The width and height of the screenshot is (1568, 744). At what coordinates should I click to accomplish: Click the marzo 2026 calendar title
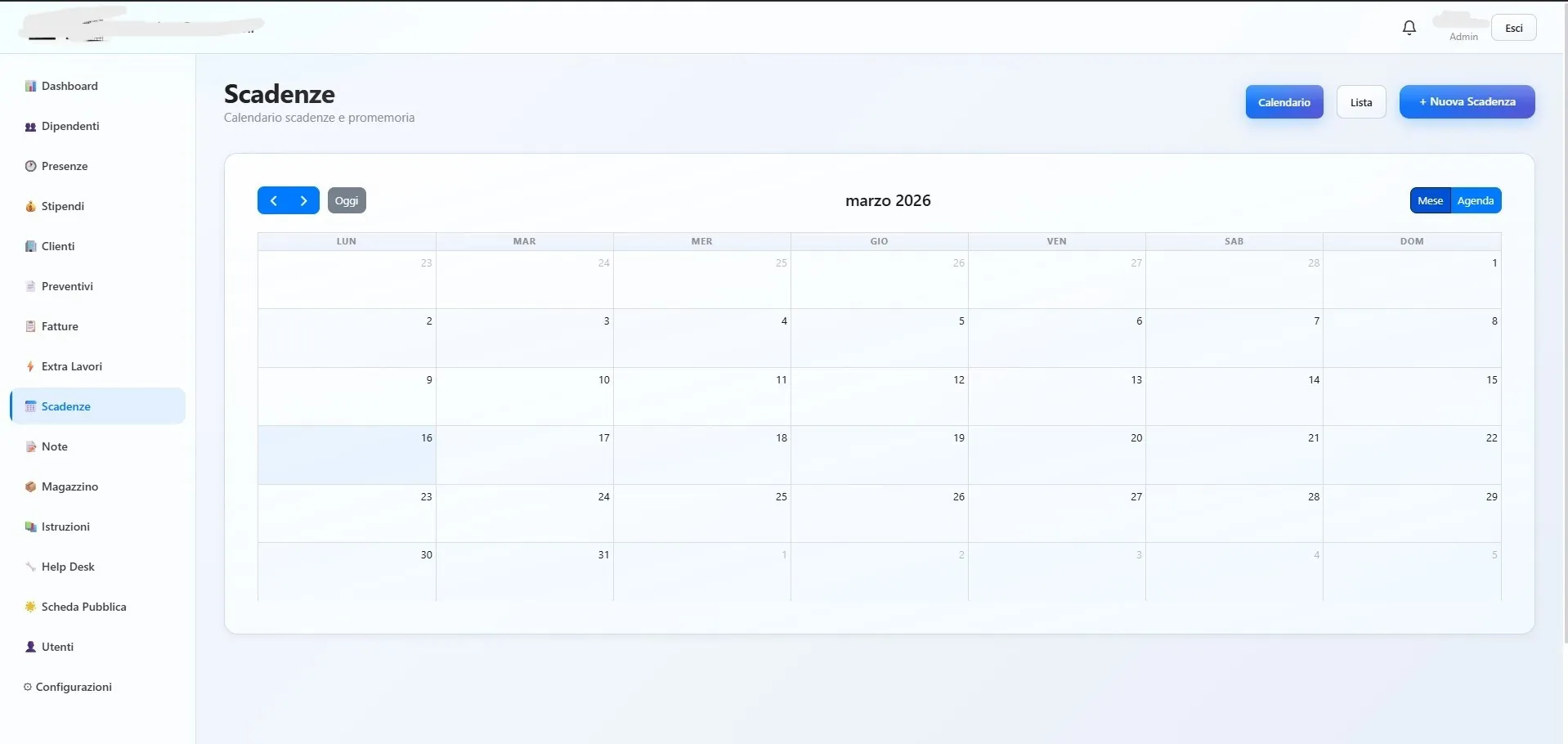coord(888,200)
